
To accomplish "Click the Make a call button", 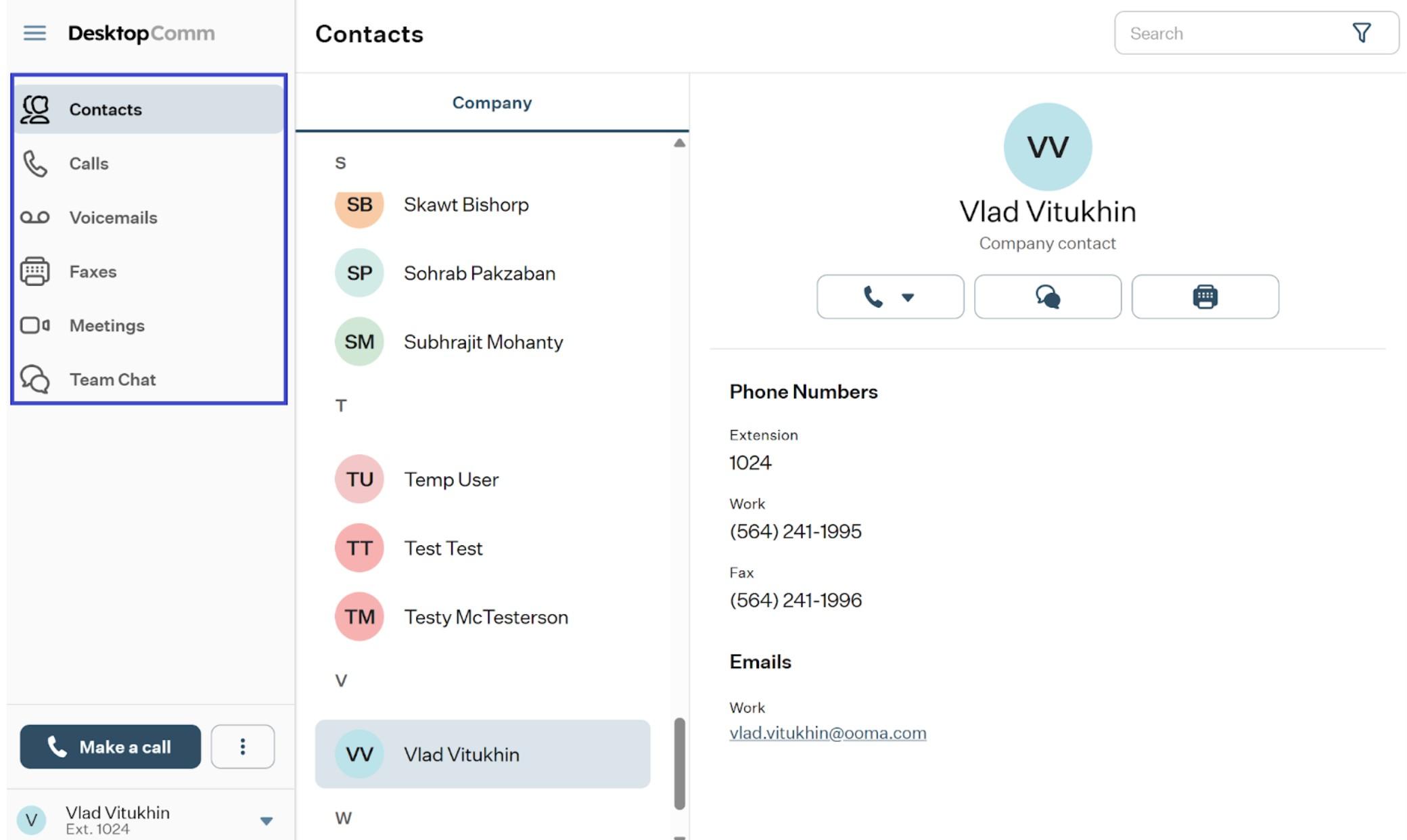I will tap(110, 747).
